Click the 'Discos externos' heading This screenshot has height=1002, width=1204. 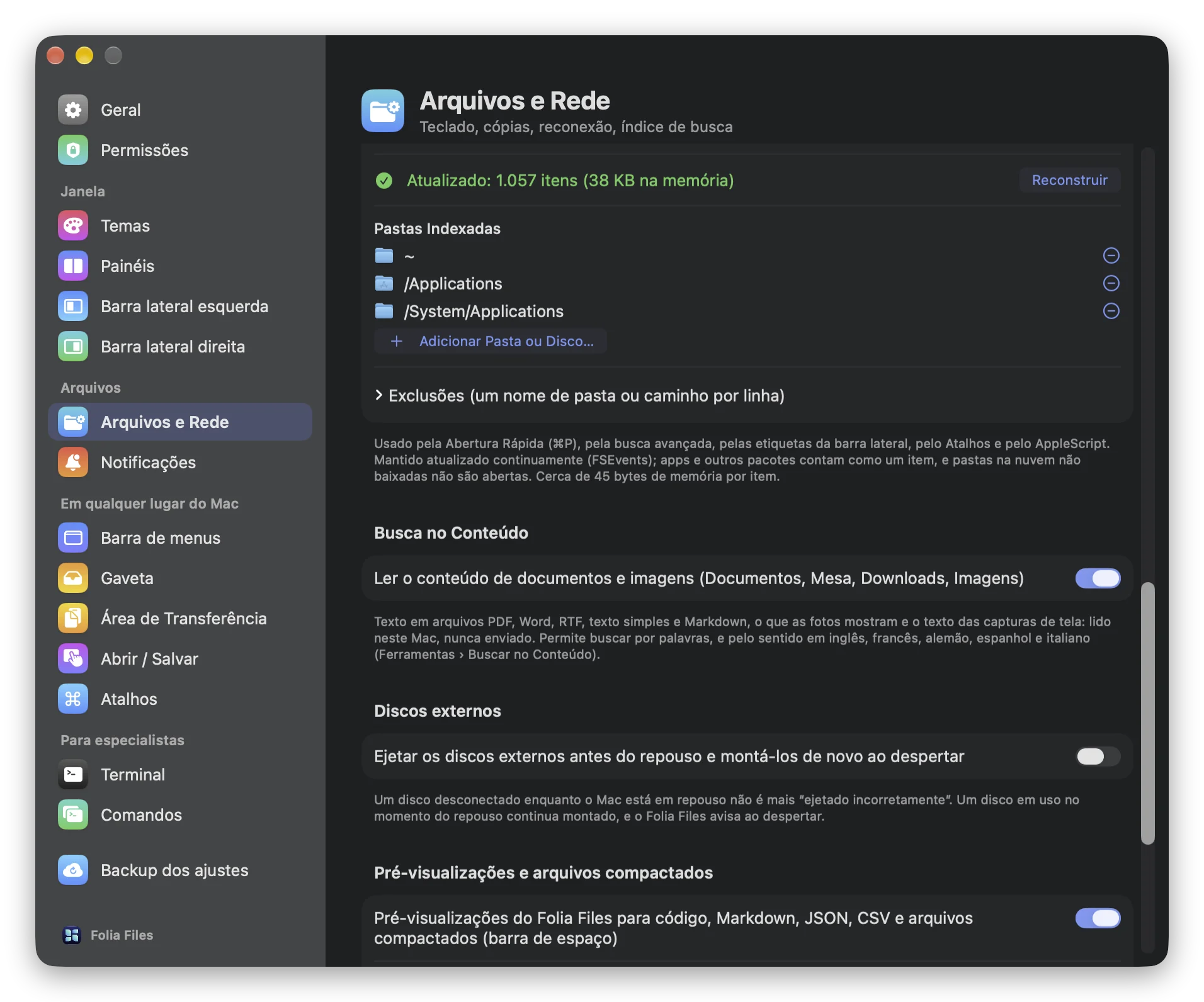click(438, 711)
